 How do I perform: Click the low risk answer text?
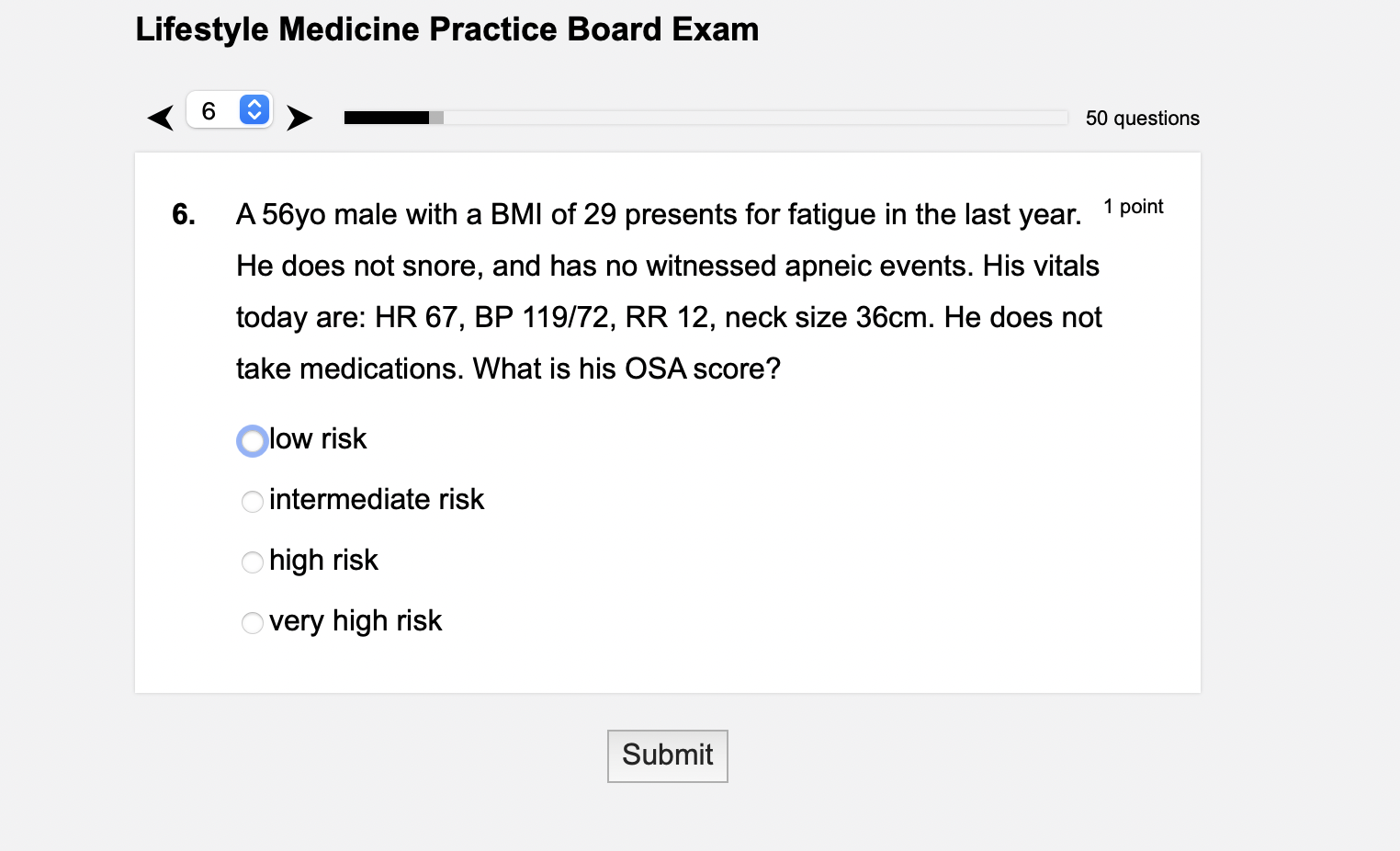tap(318, 439)
